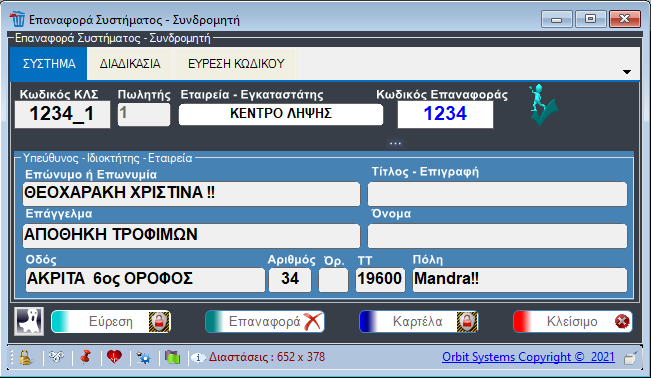Click the ghost icon button

[x=29, y=321]
